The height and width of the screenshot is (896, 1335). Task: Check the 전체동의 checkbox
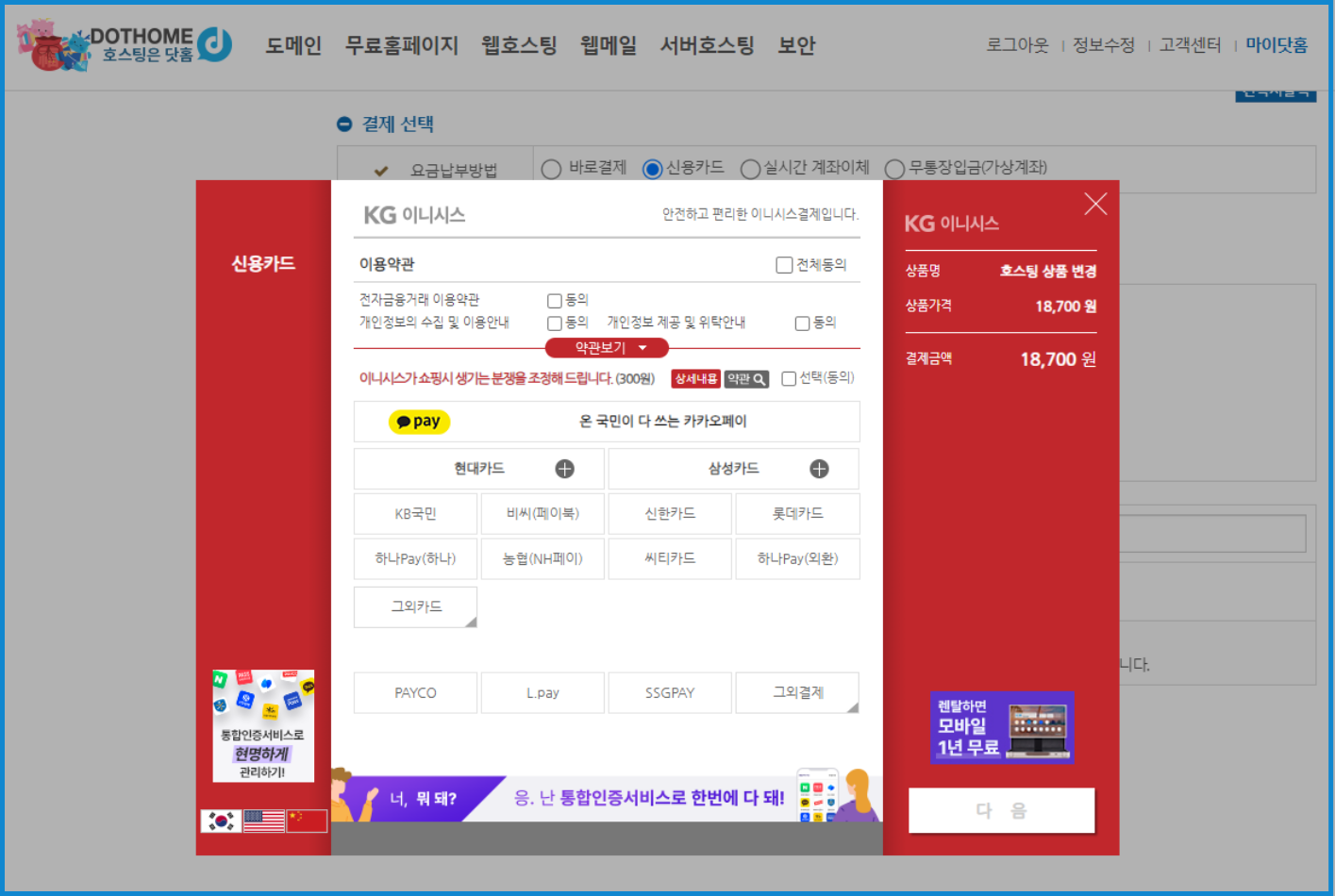pyautogui.click(x=784, y=265)
